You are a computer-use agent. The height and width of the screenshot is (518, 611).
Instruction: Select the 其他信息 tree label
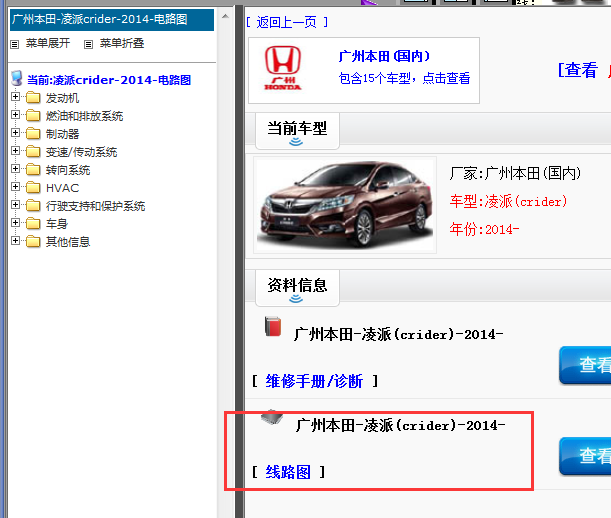tap(68, 242)
